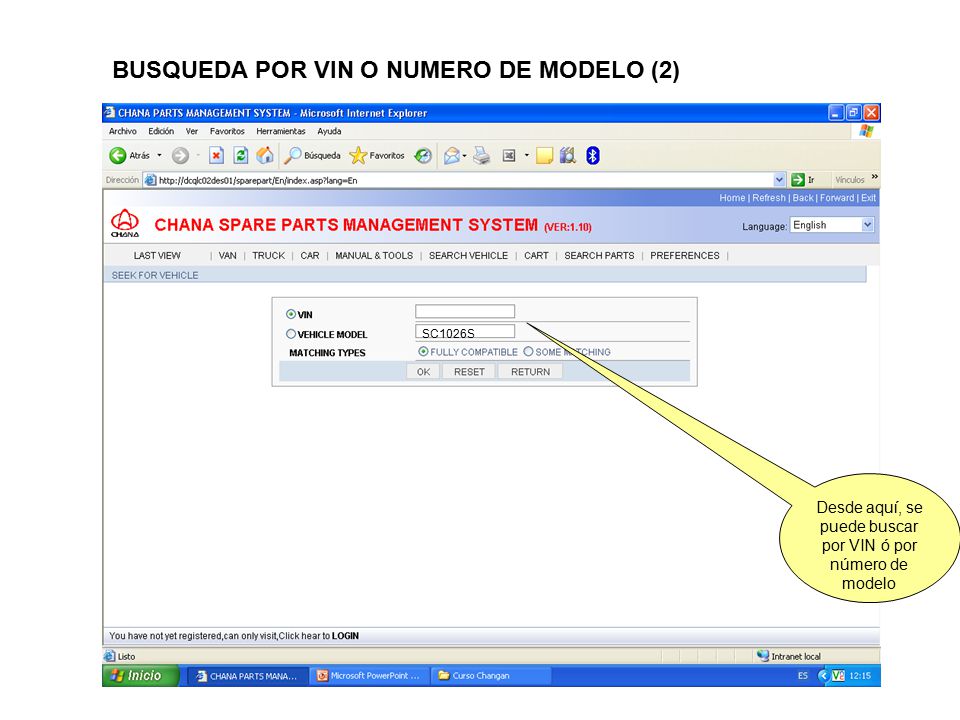This screenshot has width=960, height=720.
Task: Click the tray antivirus shield icon
Action: (838, 675)
